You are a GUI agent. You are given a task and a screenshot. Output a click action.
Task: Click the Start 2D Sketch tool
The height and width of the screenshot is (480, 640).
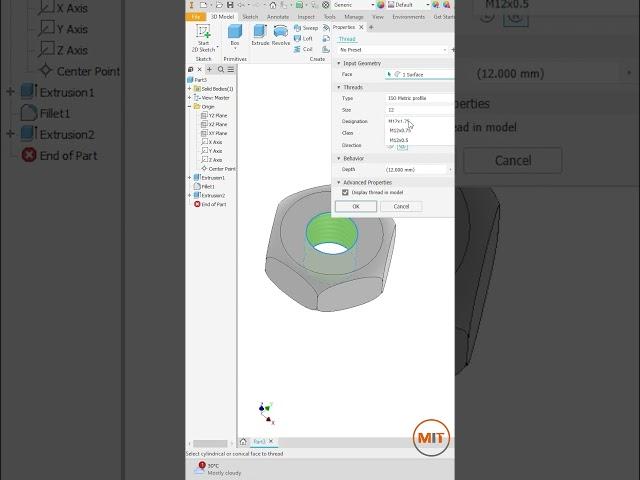coord(203,38)
